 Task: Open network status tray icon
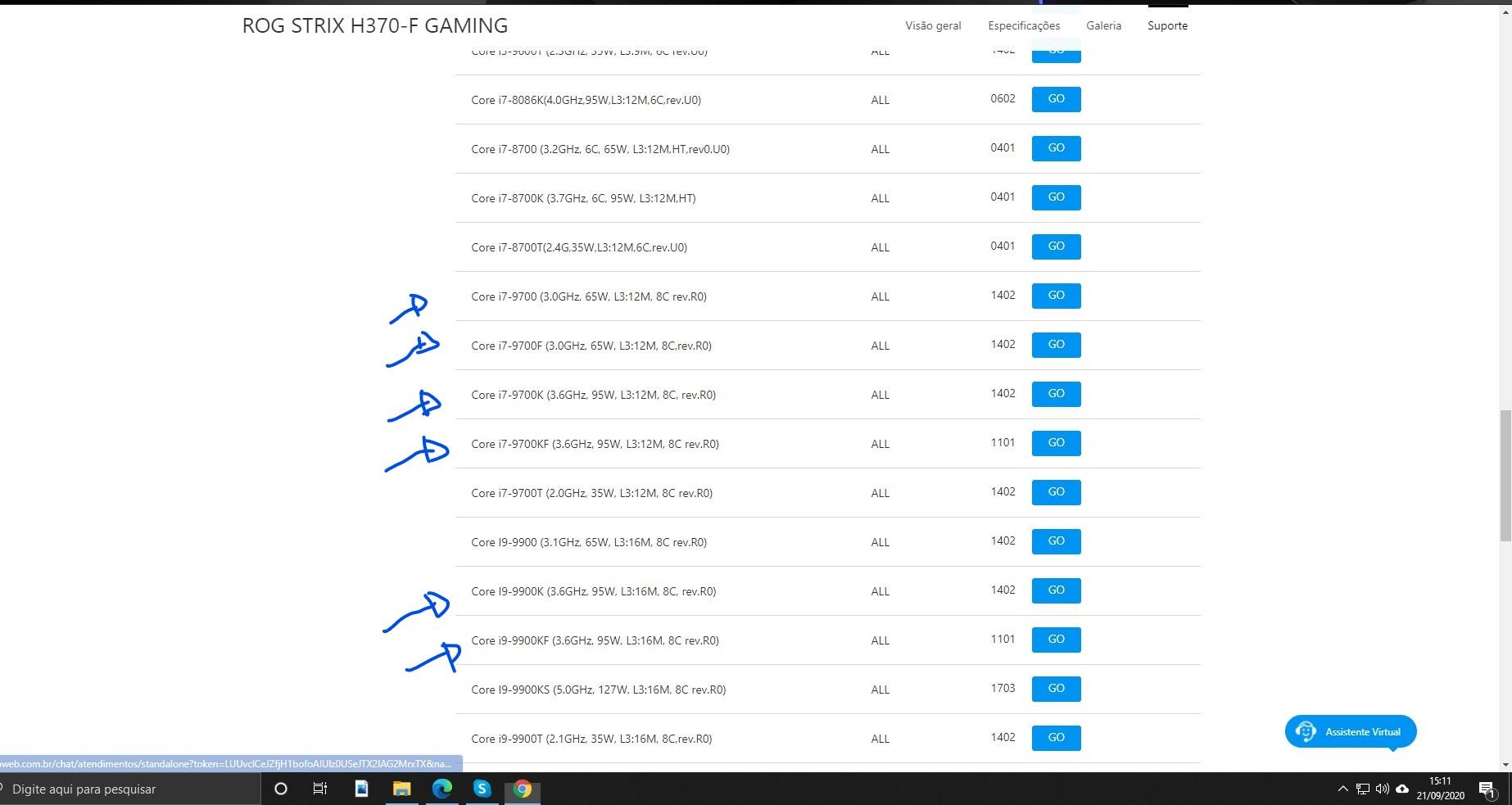tap(1362, 789)
